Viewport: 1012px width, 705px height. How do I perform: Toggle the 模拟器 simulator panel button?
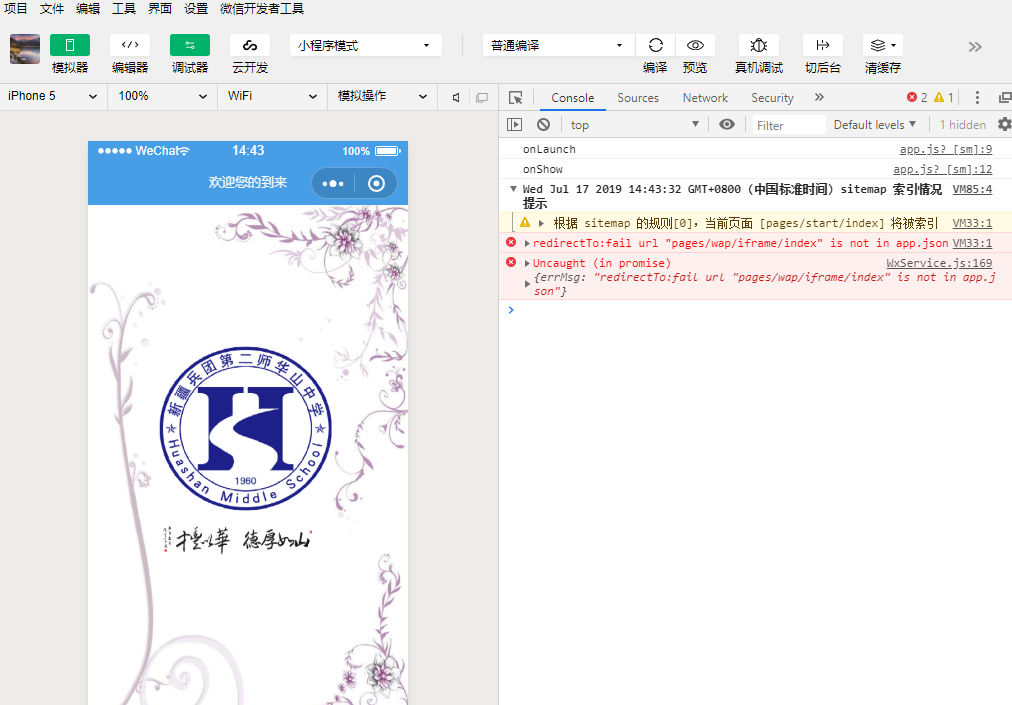click(70, 45)
